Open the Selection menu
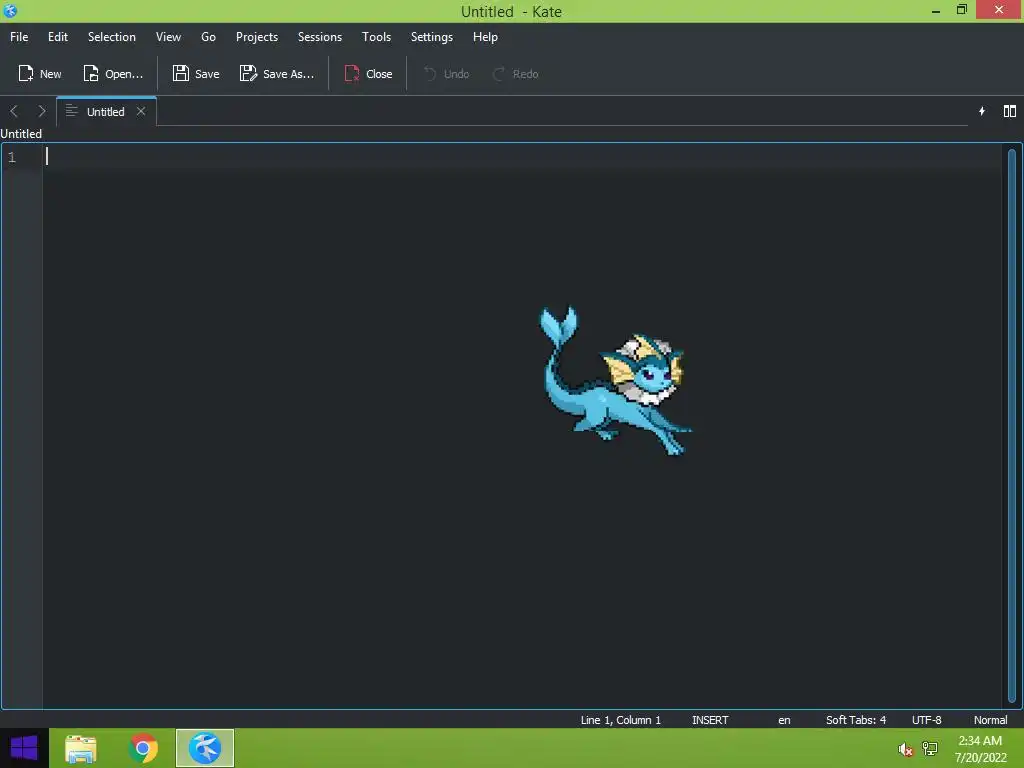The image size is (1024, 768). [112, 37]
